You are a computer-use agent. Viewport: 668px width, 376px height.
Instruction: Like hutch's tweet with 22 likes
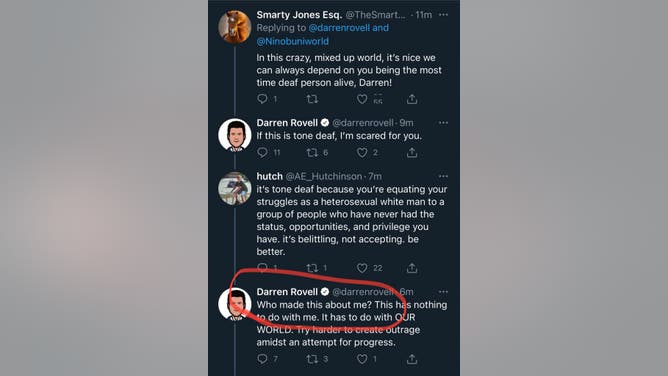click(362, 268)
